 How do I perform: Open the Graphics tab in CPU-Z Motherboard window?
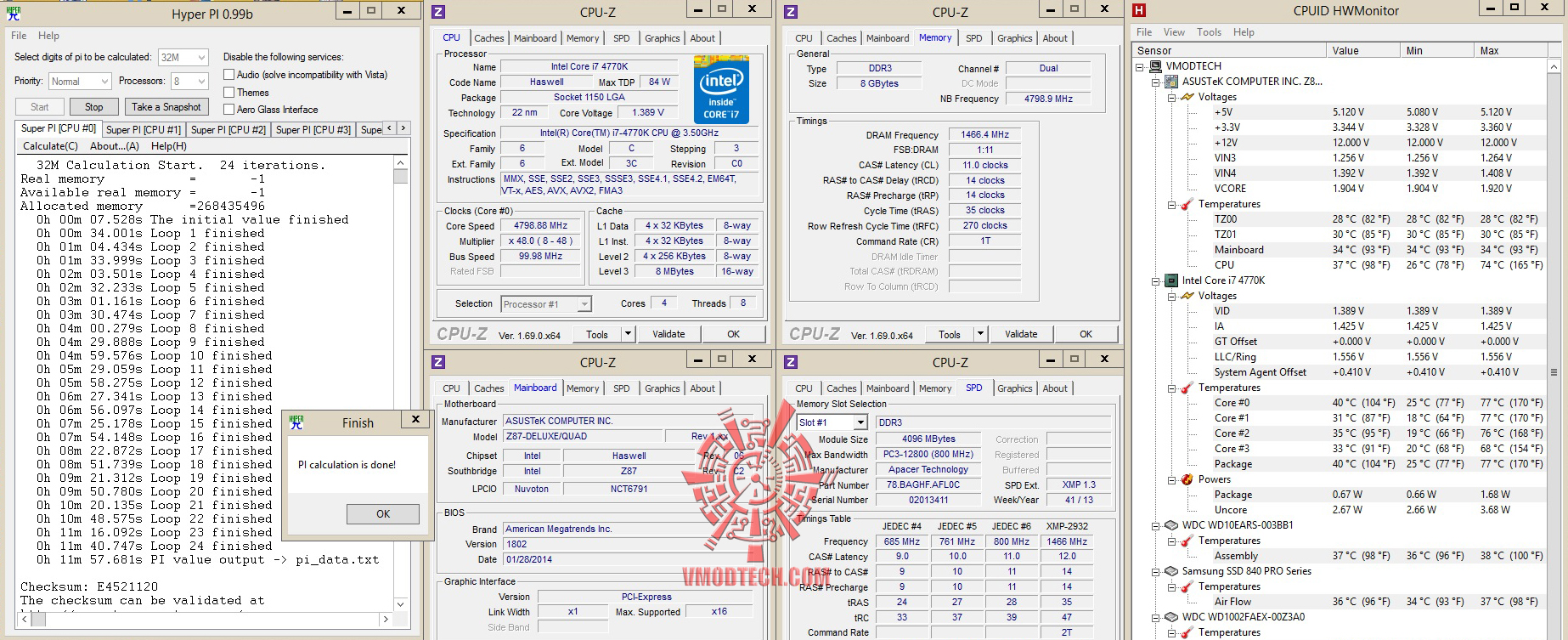pos(663,388)
